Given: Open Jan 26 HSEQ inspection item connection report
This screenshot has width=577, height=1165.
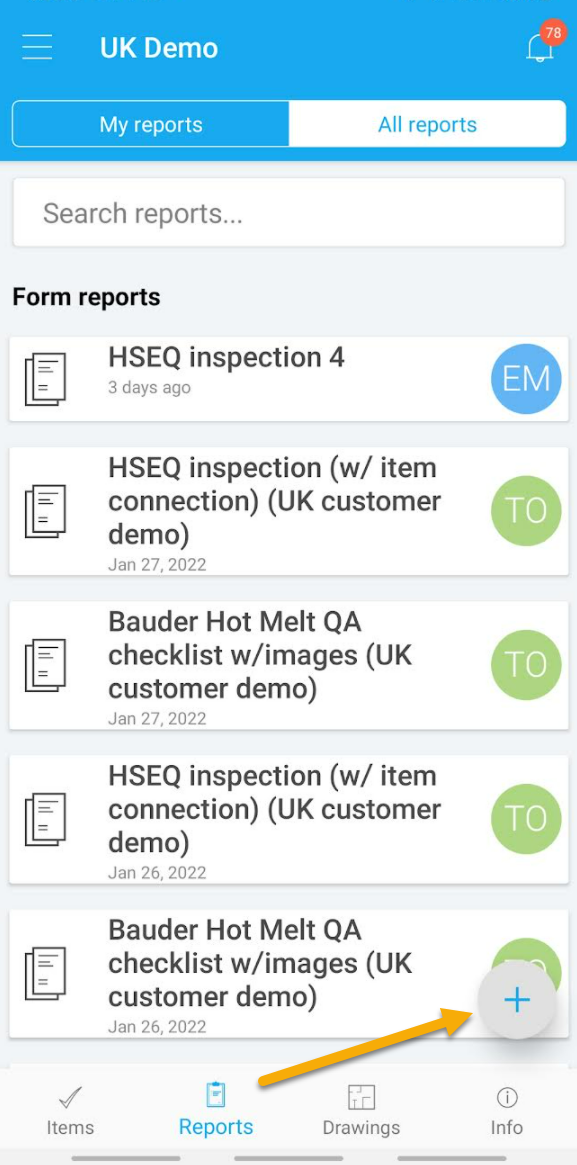Looking at the screenshot, I should tap(289, 819).
